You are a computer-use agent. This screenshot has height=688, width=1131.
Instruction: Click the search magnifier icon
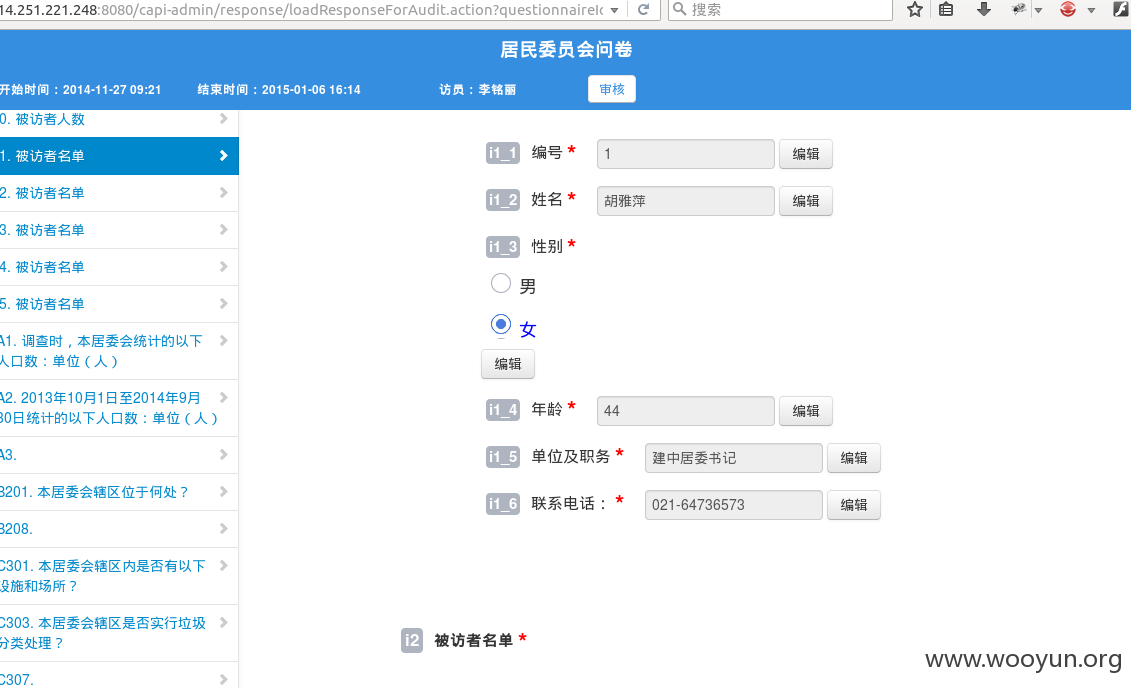679,9
